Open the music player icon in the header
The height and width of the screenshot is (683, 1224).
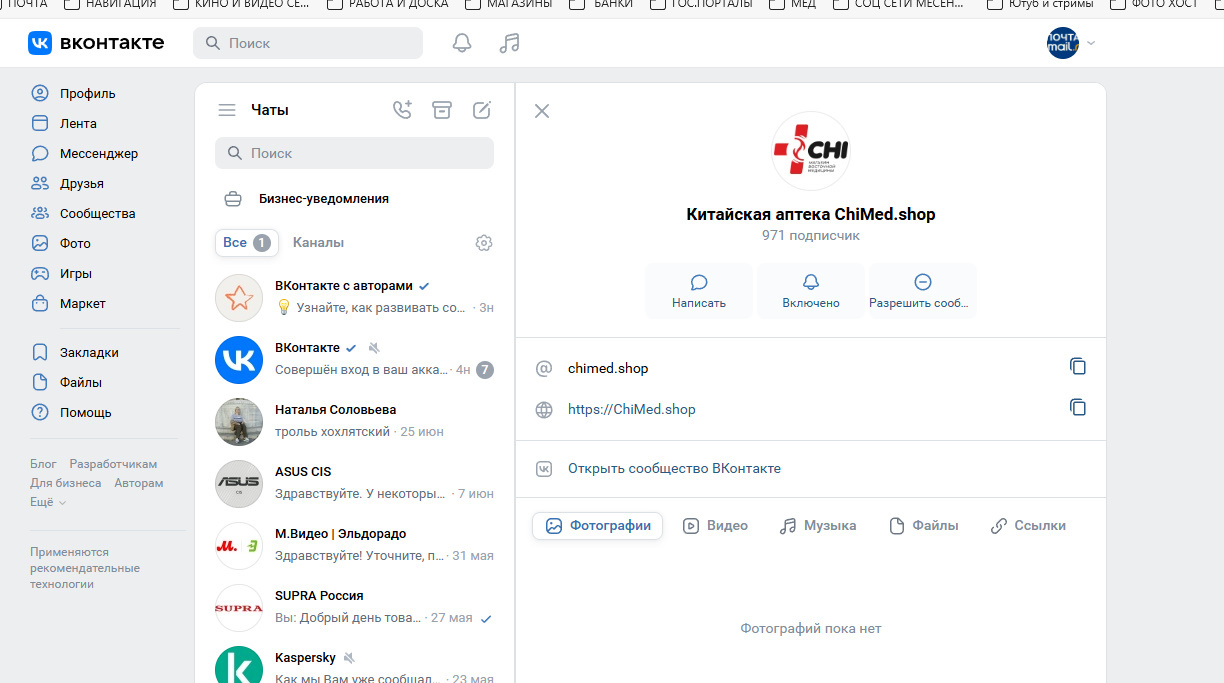coord(510,43)
